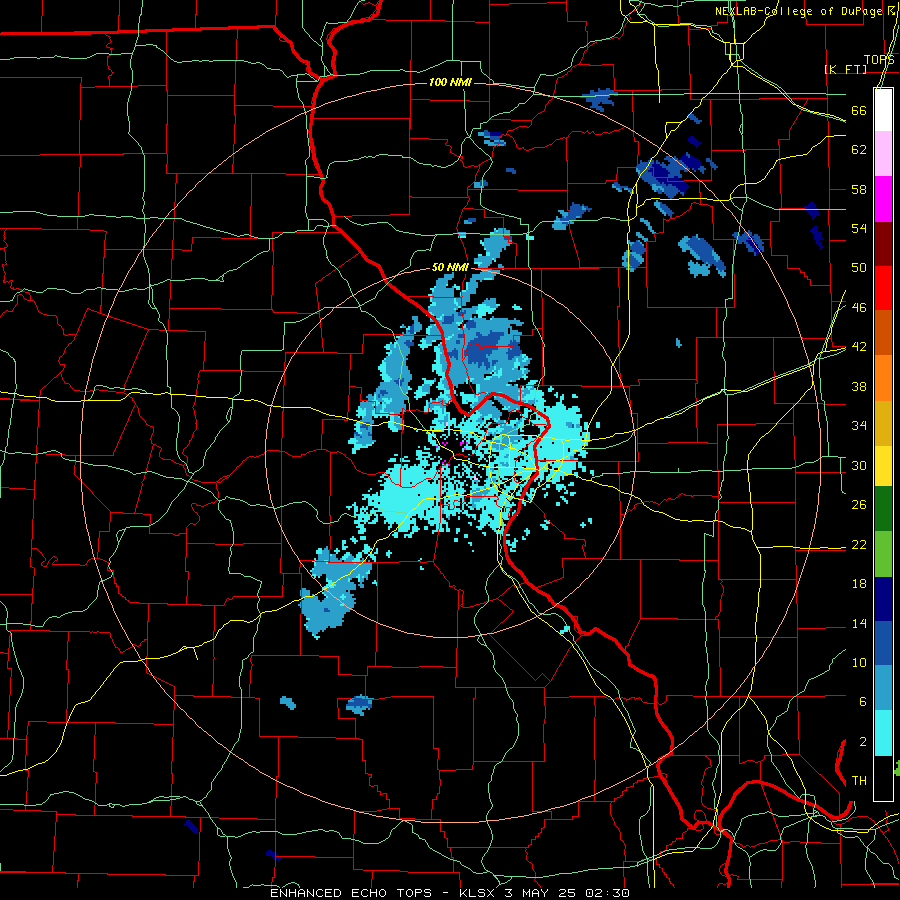The width and height of the screenshot is (900, 900).
Task: Click the bright red legend swatch
Action: (x=883, y=288)
